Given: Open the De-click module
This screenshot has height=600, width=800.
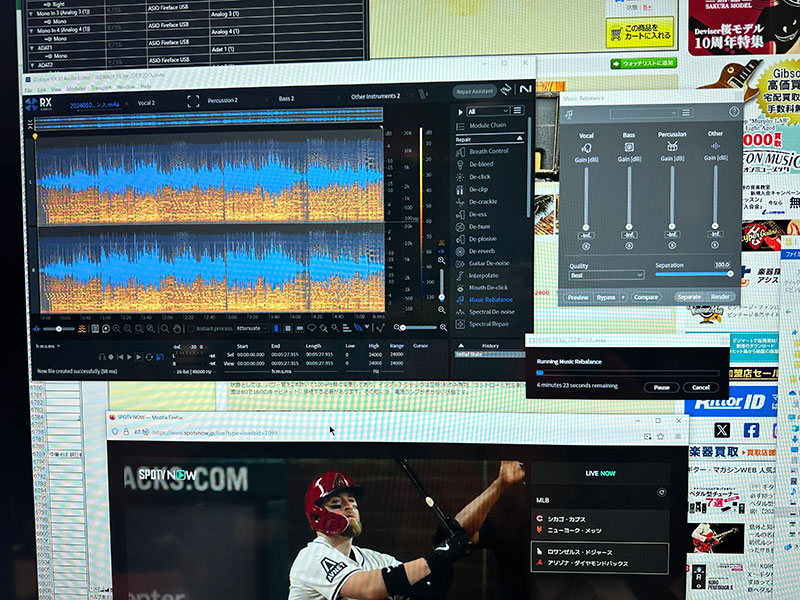Looking at the screenshot, I should click(x=473, y=177).
